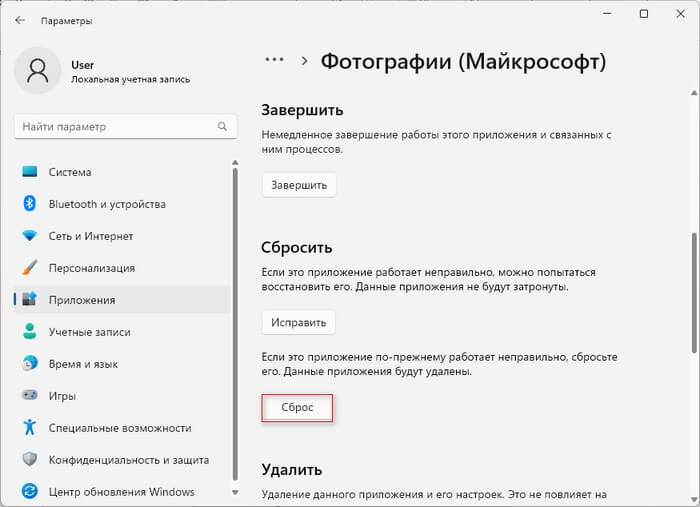Click the search magnifier icon
The image size is (700, 507).
click(222, 127)
